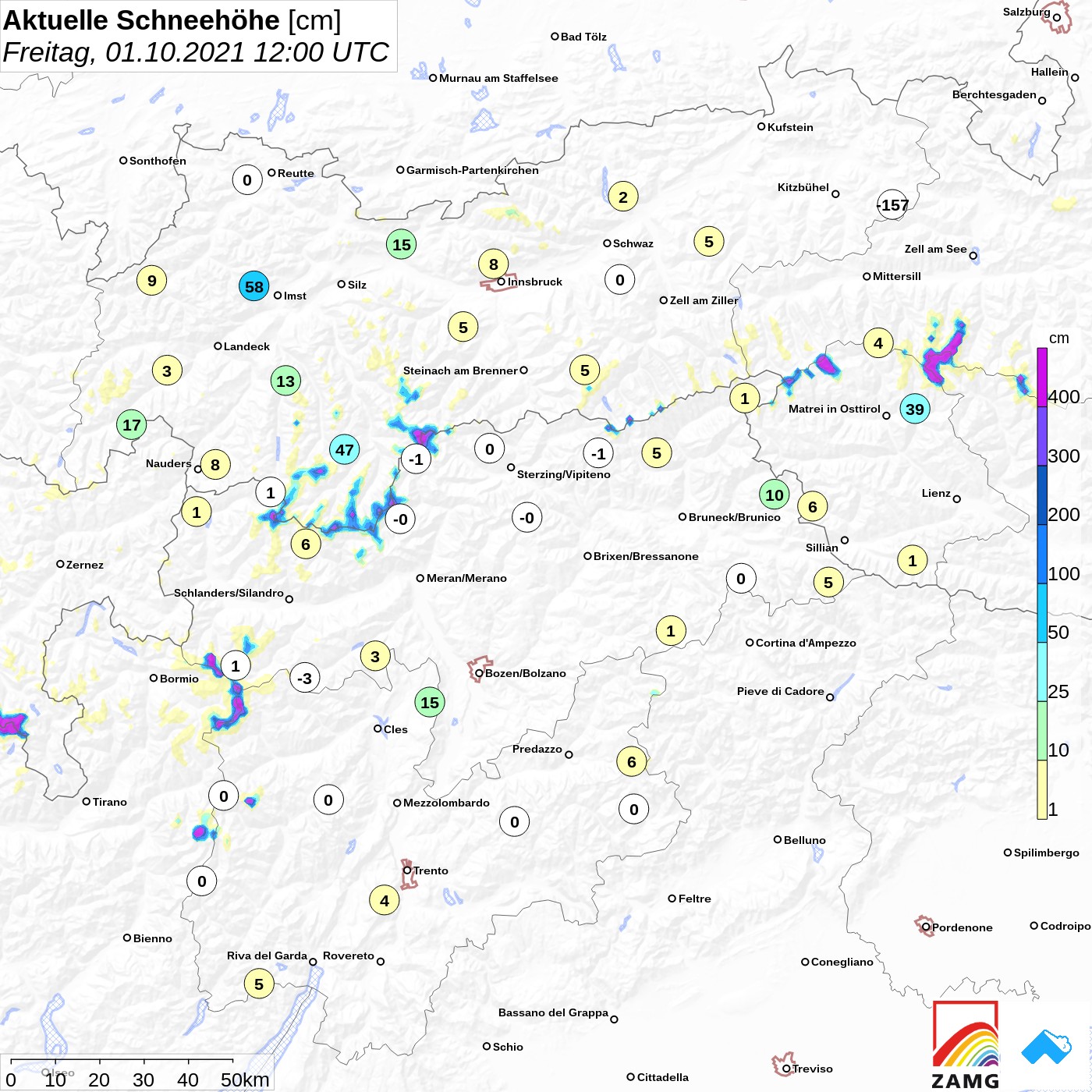This screenshot has width=1092, height=1092.
Task: Click the Innsbruck city dot
Action: (x=502, y=282)
